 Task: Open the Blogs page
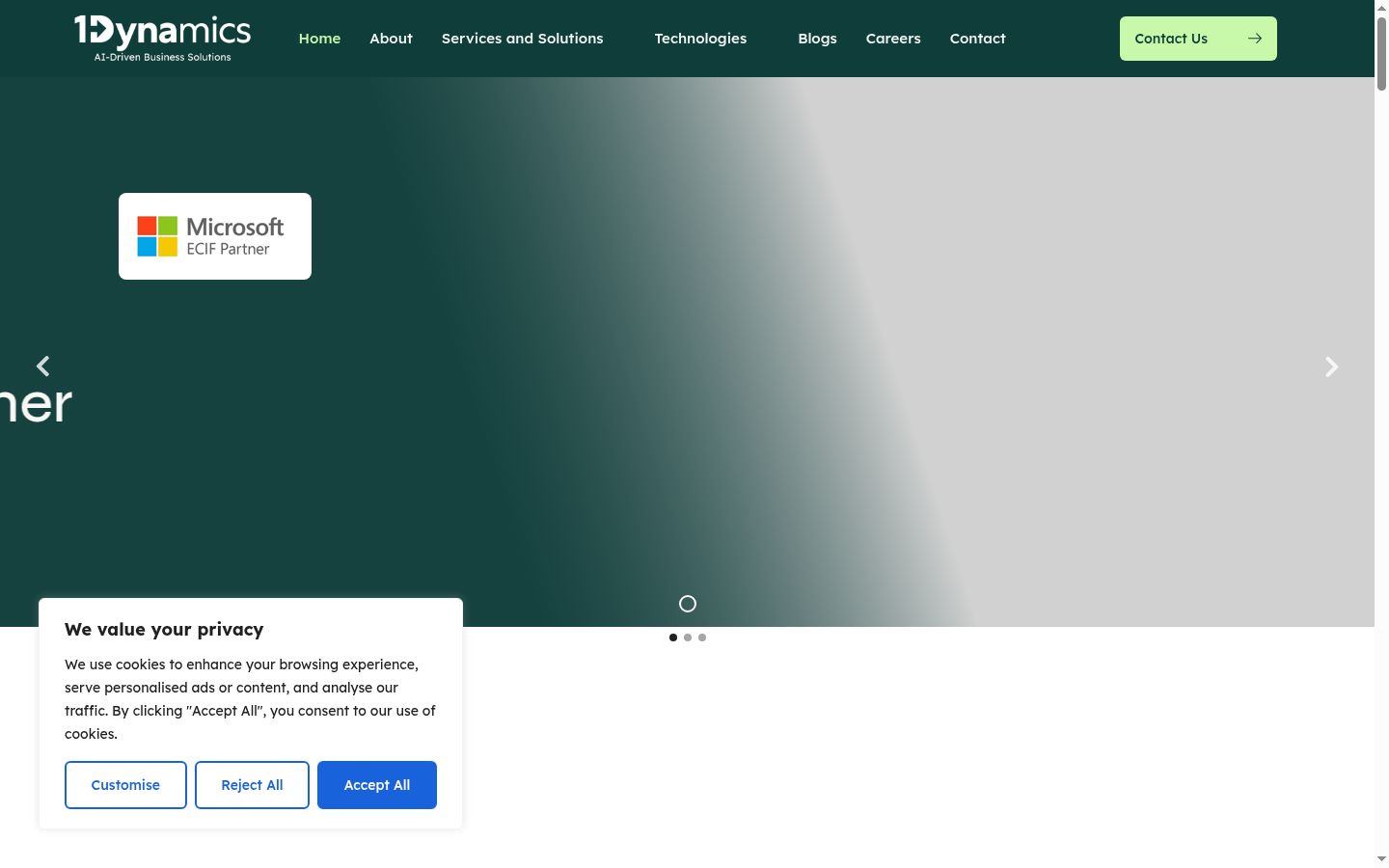click(x=817, y=39)
